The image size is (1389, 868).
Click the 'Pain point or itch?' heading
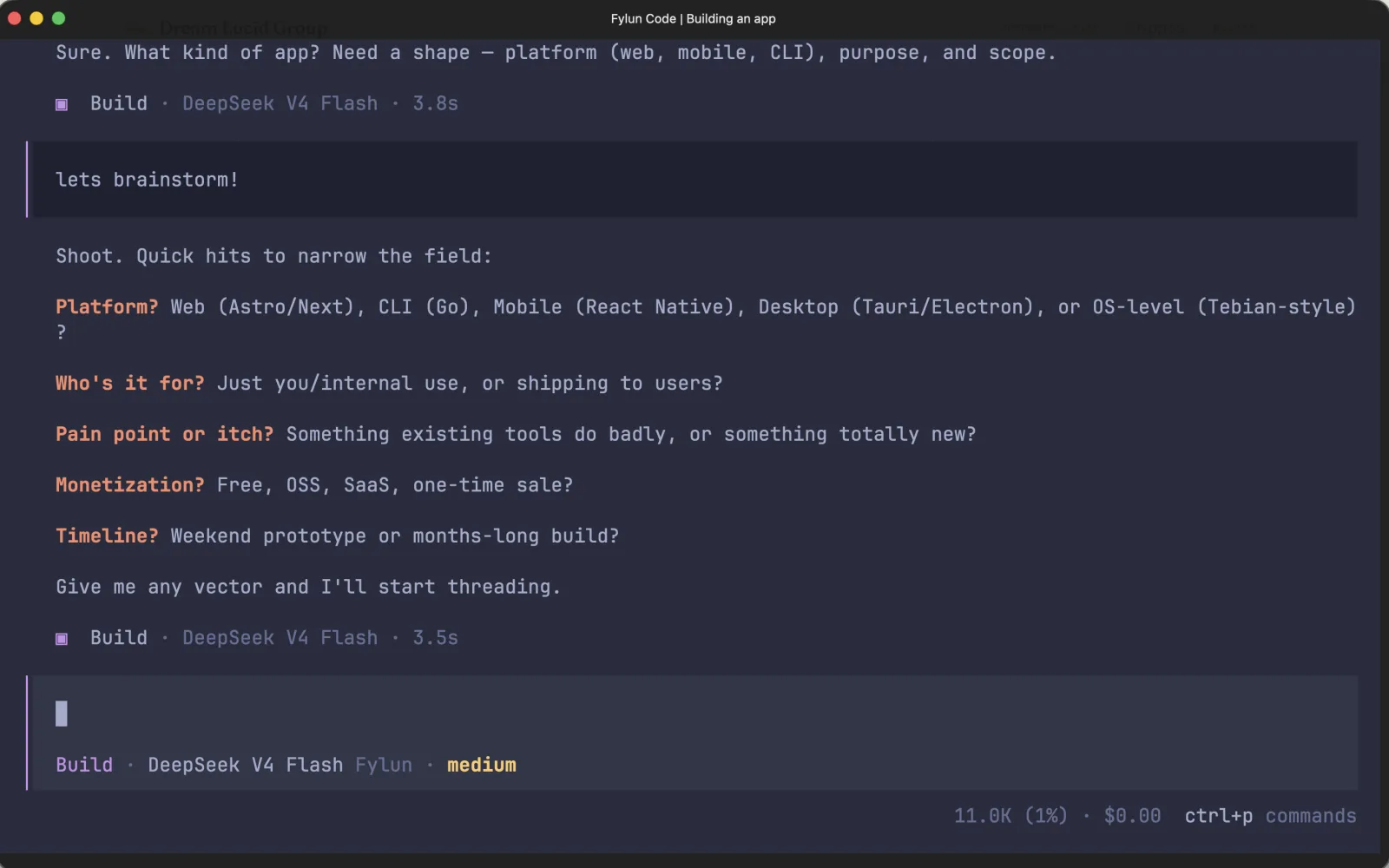tap(165, 434)
